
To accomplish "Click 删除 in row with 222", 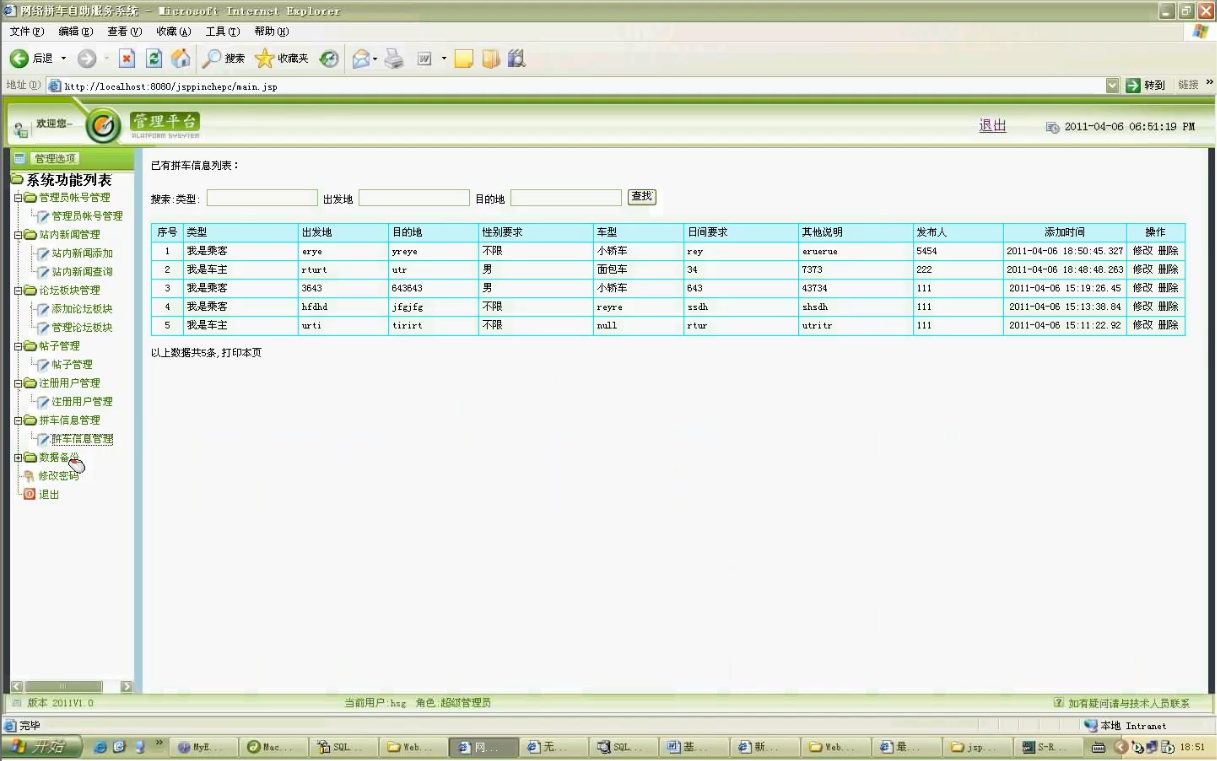I will click(x=1168, y=270).
